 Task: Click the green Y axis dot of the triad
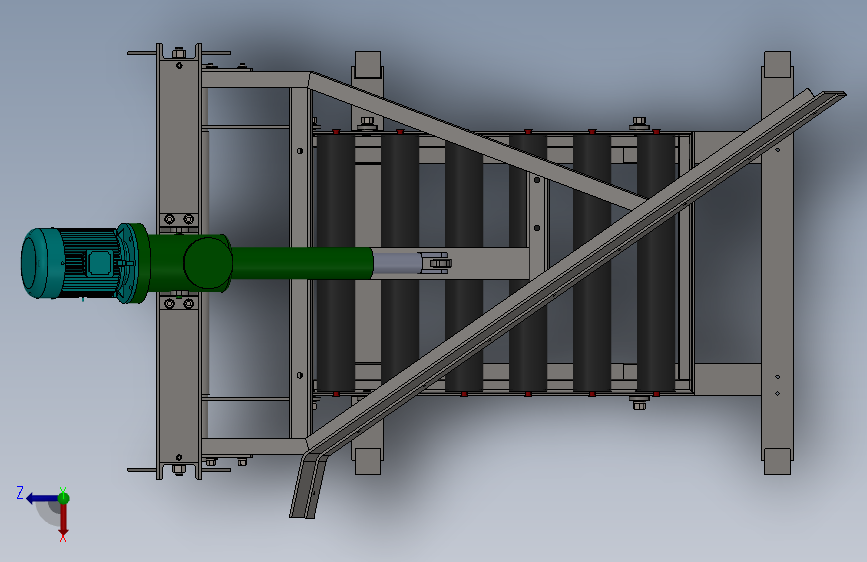[x=64, y=498]
